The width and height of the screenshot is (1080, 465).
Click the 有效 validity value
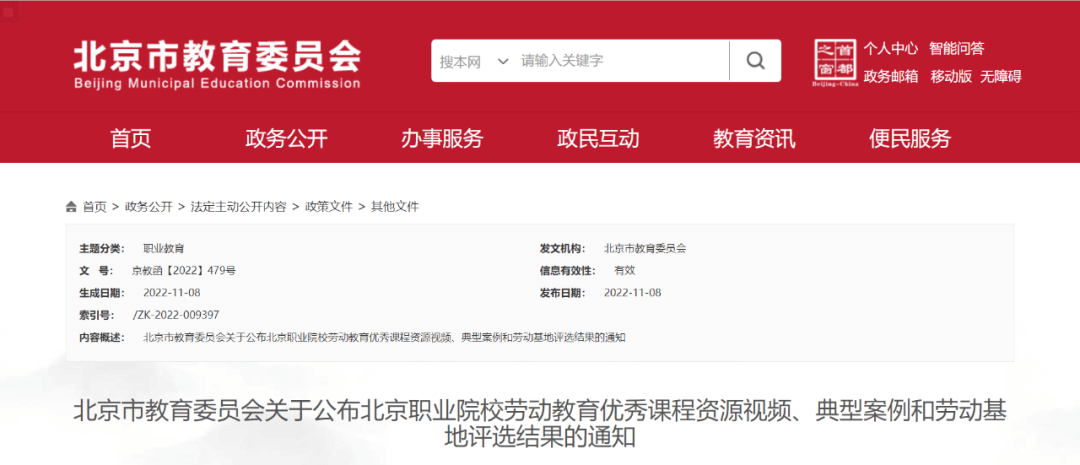pyautogui.click(x=625, y=271)
